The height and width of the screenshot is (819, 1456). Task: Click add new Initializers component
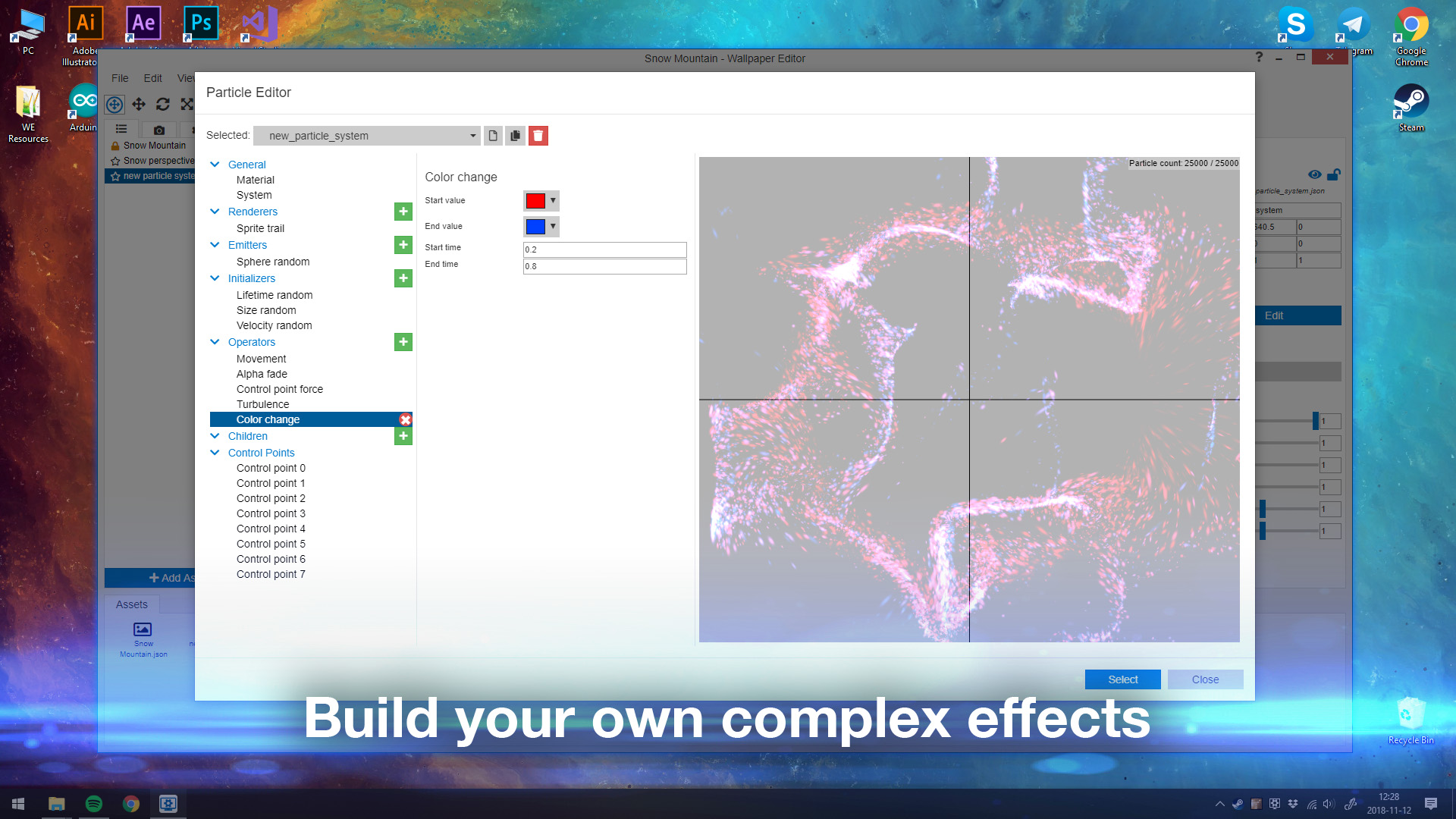click(403, 278)
